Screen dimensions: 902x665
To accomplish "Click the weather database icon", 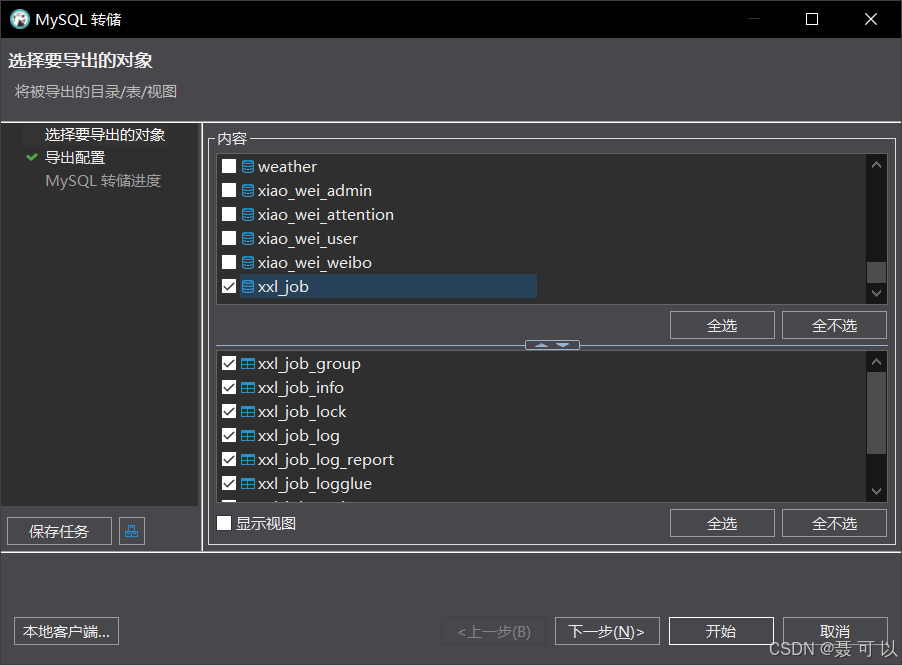I will pos(248,166).
